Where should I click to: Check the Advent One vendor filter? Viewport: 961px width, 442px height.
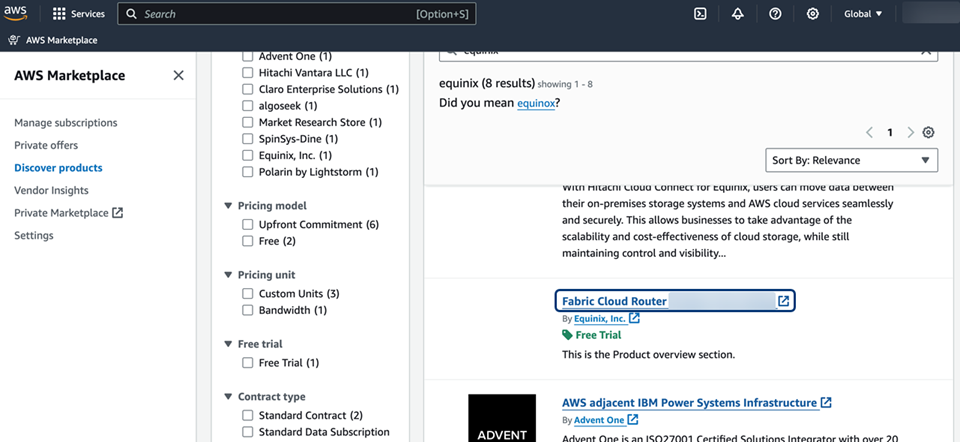pos(248,56)
